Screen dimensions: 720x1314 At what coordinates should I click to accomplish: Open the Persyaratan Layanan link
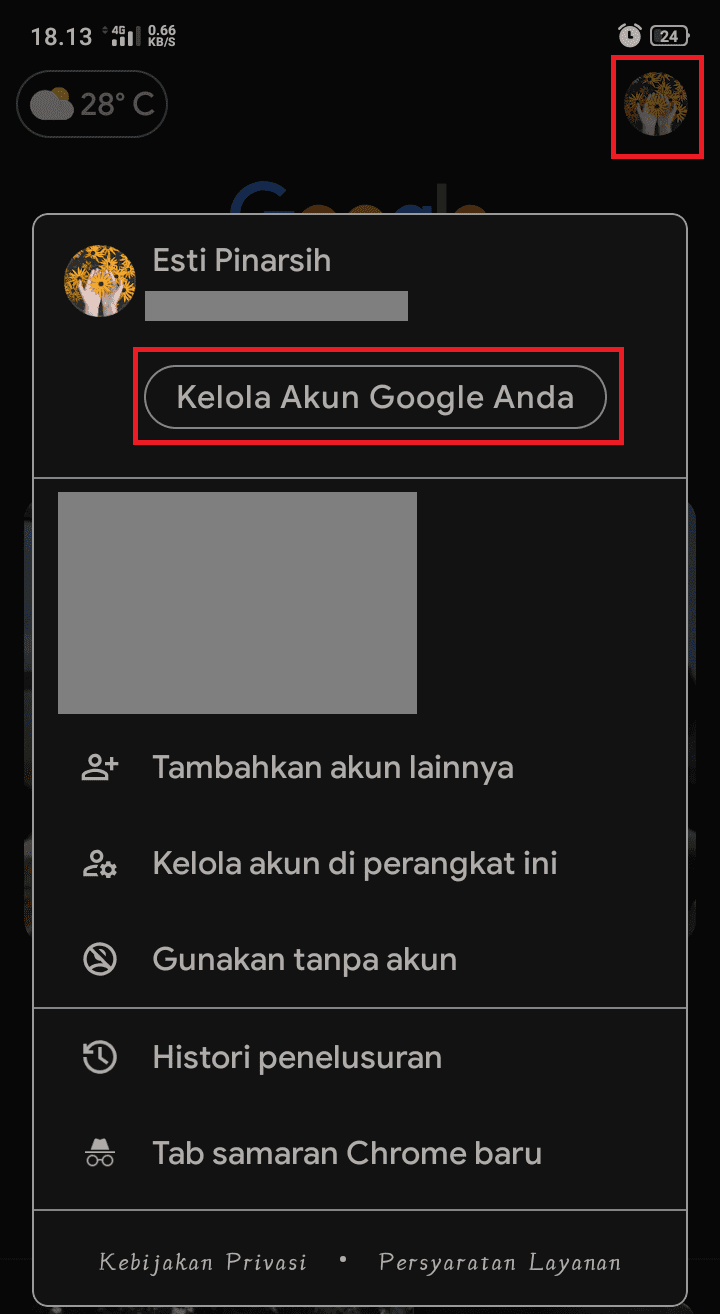pyautogui.click(x=500, y=1262)
